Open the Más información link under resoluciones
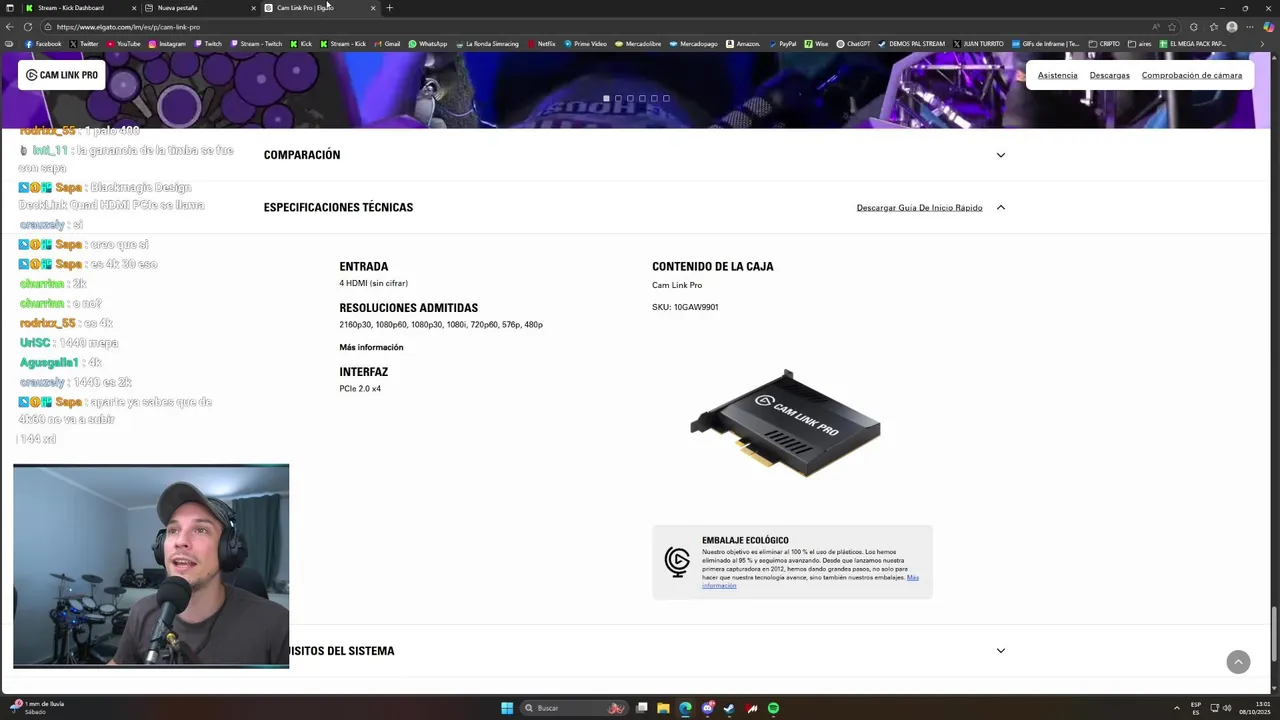1280x720 pixels. click(371, 347)
